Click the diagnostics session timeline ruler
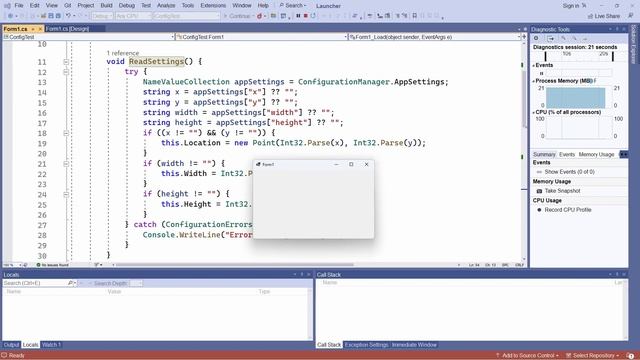This screenshot has width=640, height=360. point(579,55)
